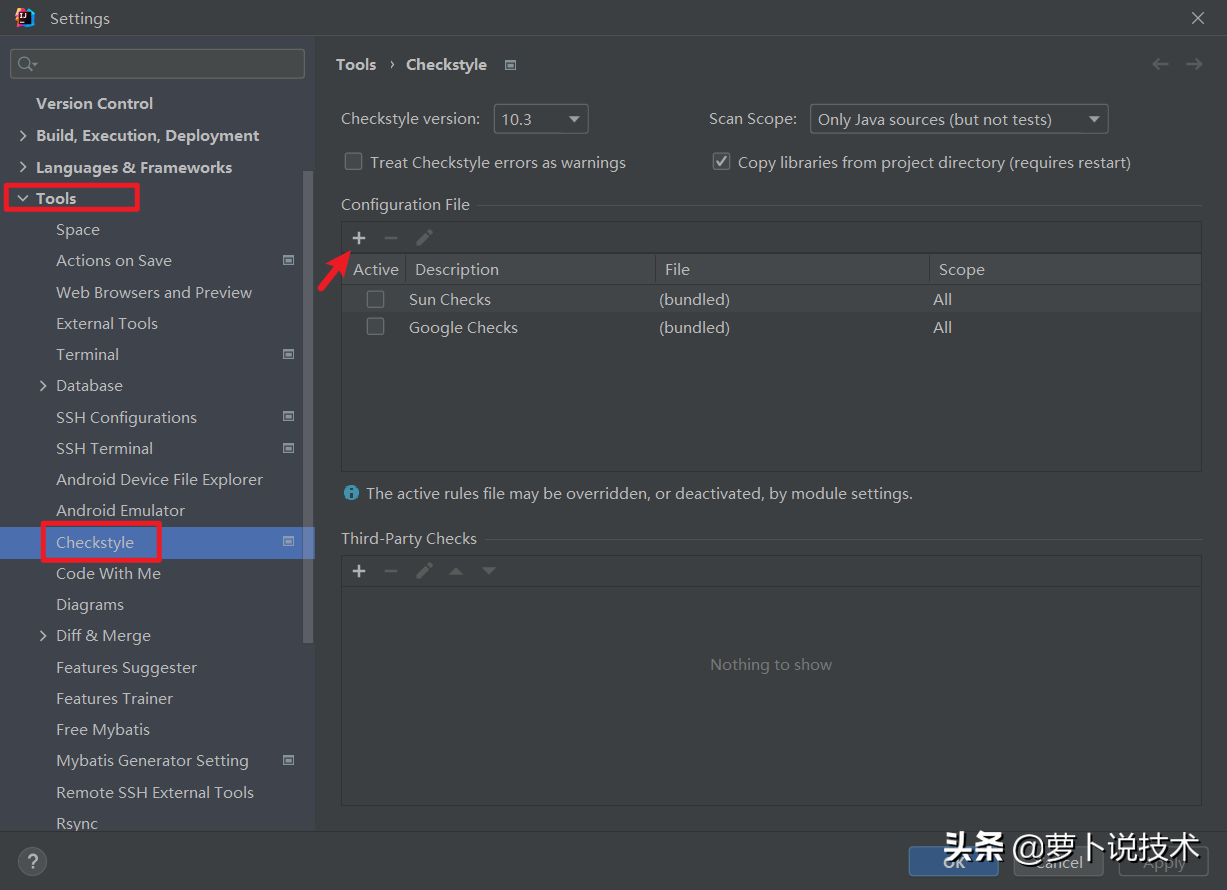Click the info icon beside active rules note
Image resolution: width=1227 pixels, height=890 pixels.
pyautogui.click(x=351, y=493)
